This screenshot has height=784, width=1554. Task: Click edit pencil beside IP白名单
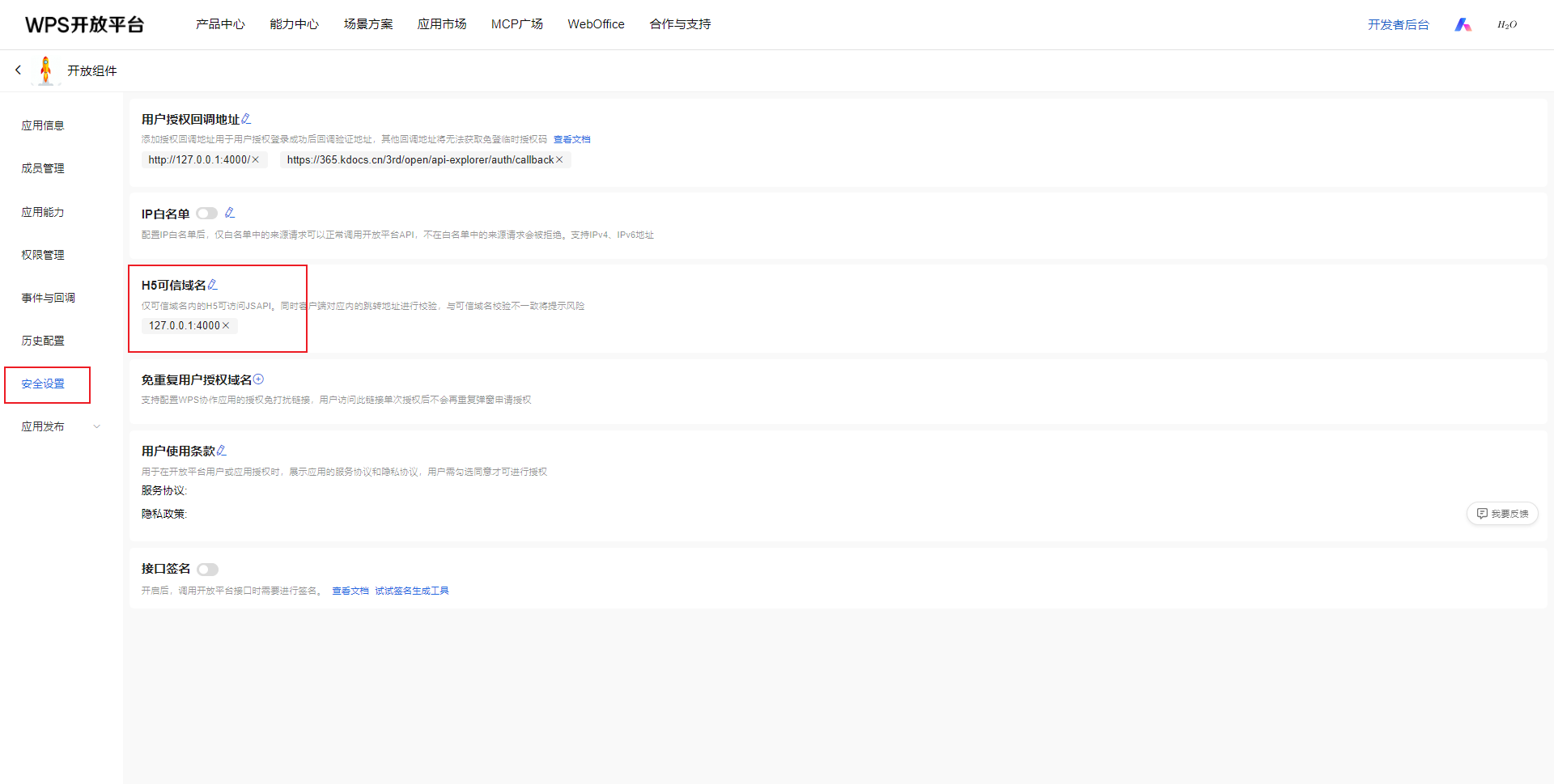pos(230,213)
